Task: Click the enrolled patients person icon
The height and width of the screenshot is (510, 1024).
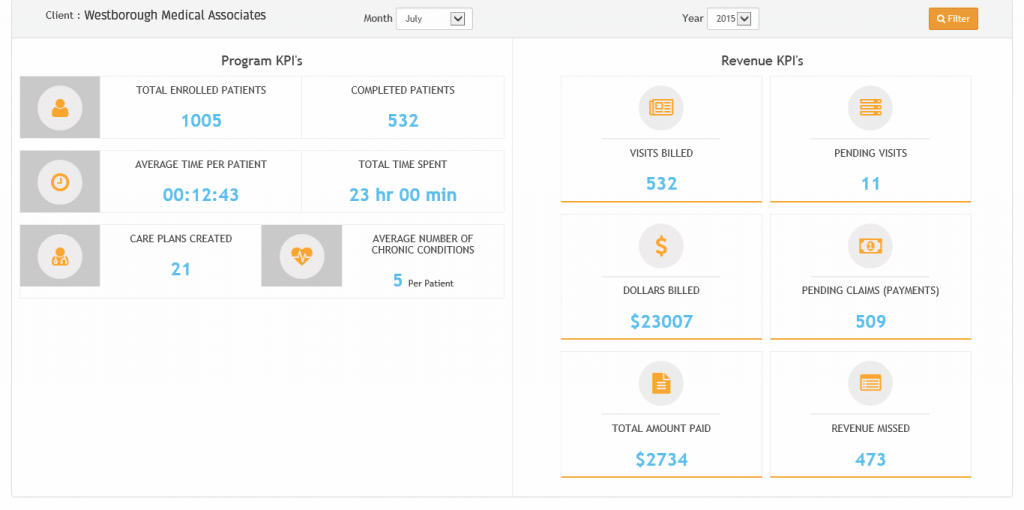Action: [x=60, y=107]
